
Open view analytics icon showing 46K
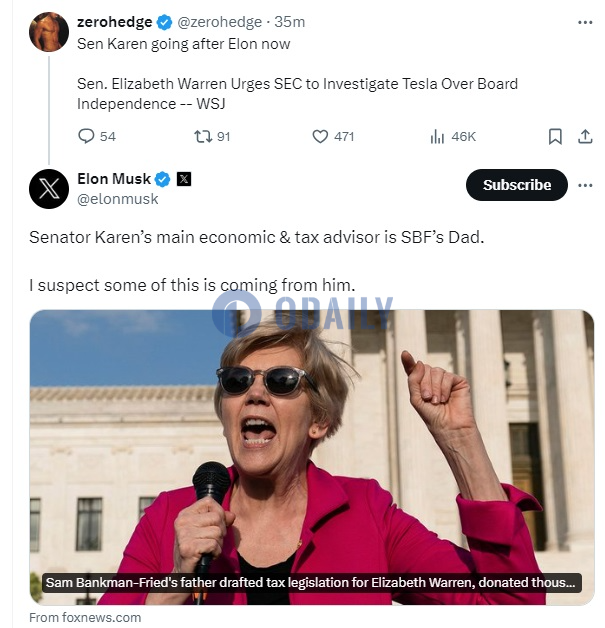(x=437, y=136)
